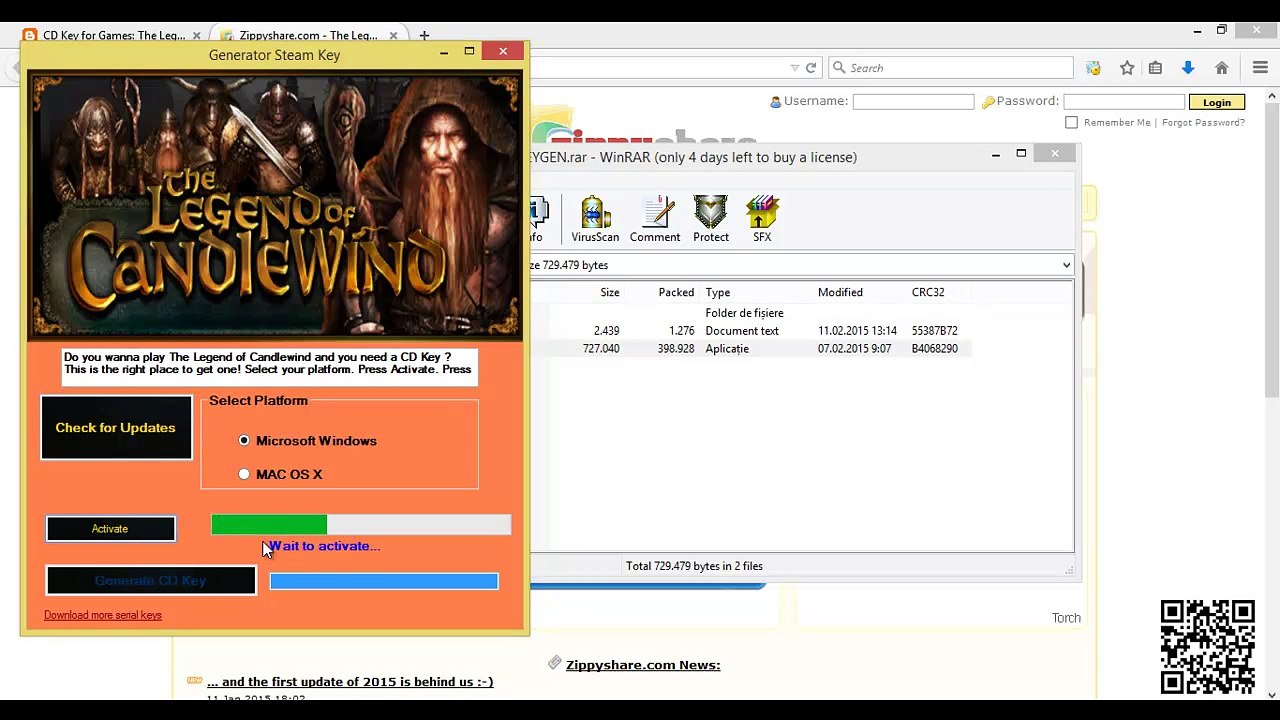Sort WinRAR files by Packed column
1280x720 pixels.
click(676, 292)
